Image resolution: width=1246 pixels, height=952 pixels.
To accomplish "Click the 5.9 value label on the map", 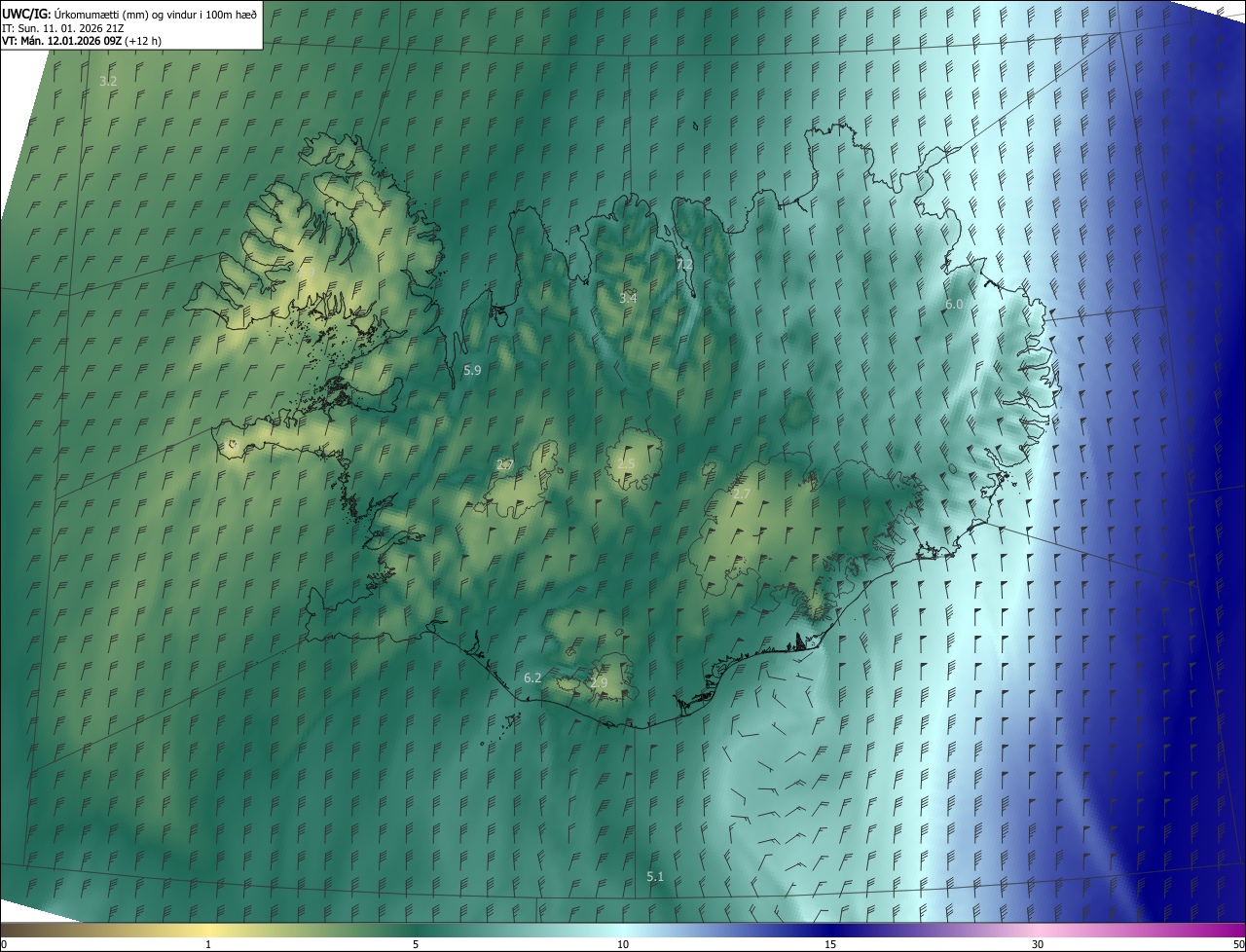I will click(472, 371).
